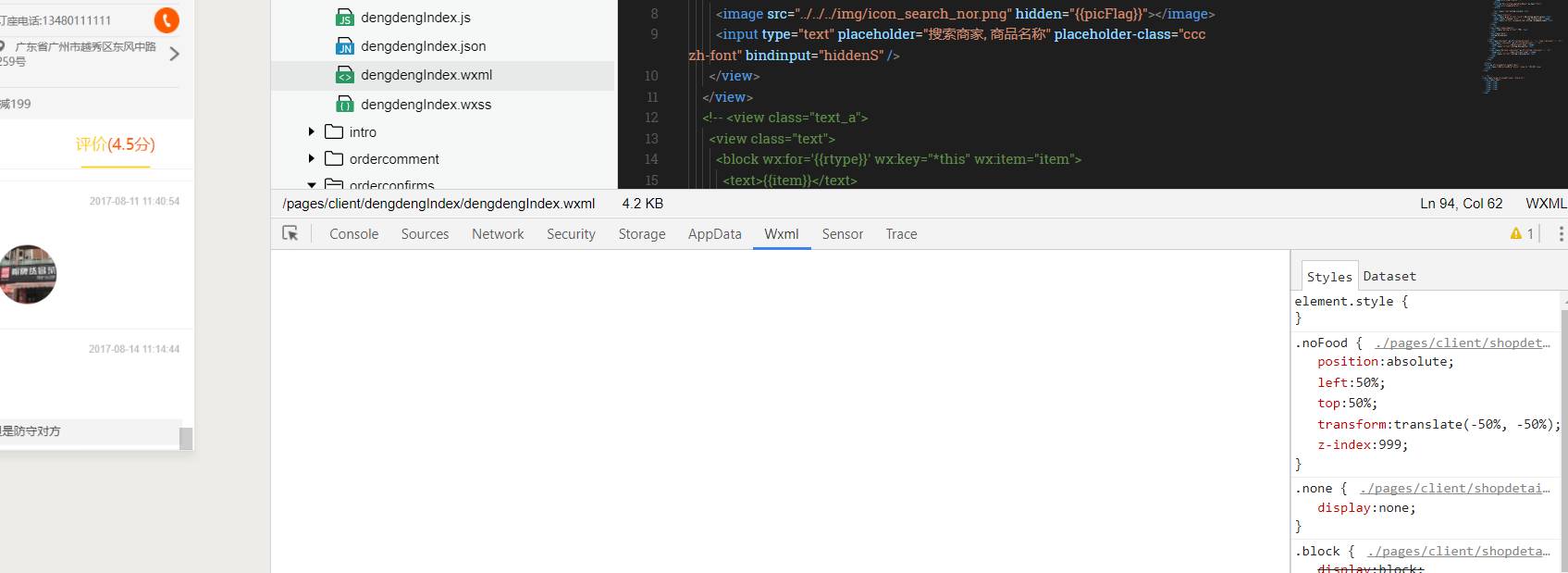1568x573 pixels.
Task: Click the transform:translate declaration
Action: pyautogui.click(x=1438, y=424)
